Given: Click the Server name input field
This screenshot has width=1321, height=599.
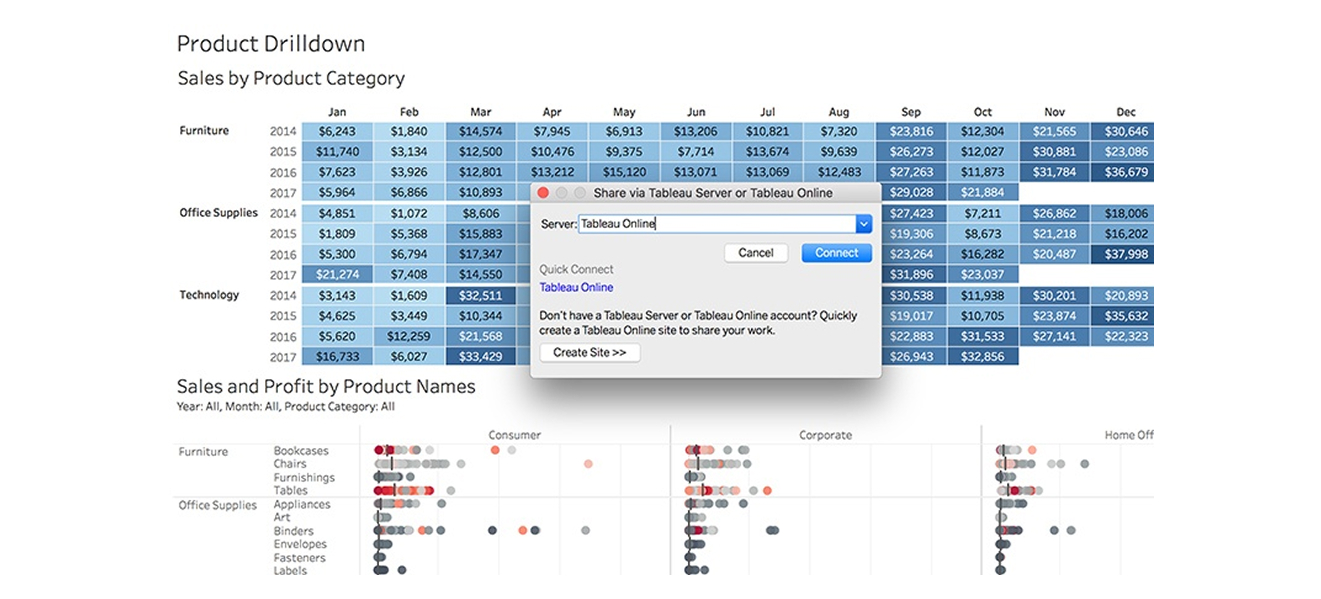Looking at the screenshot, I should (716, 224).
